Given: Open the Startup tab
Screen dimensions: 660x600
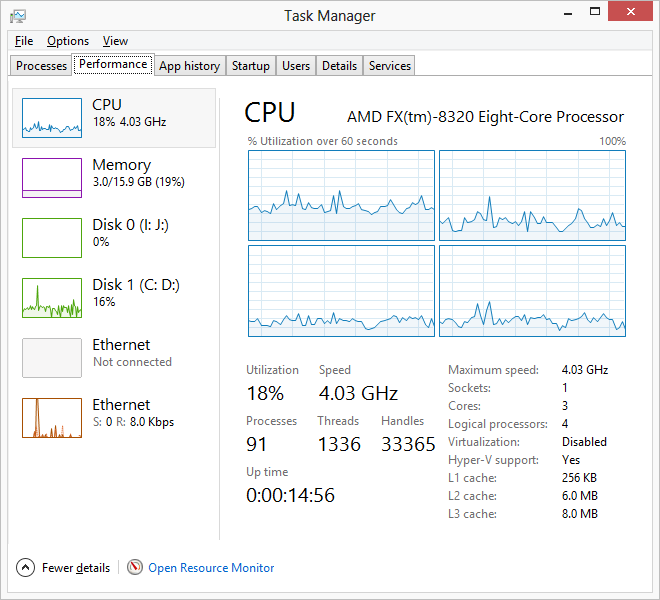Looking at the screenshot, I should point(251,66).
